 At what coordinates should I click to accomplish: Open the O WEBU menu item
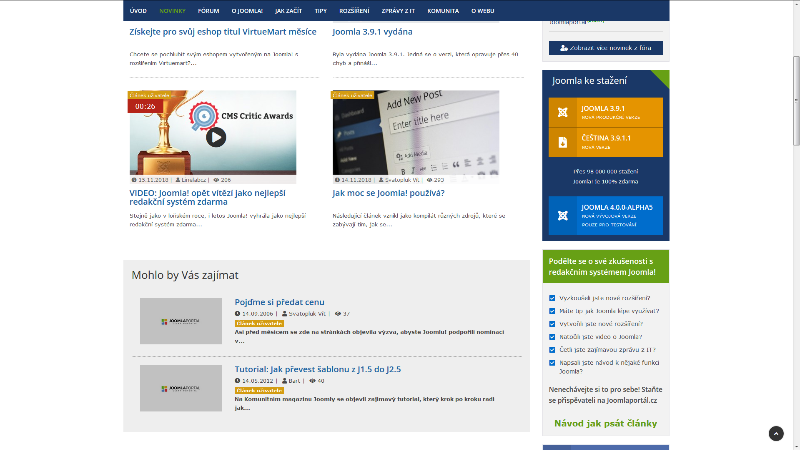click(482, 11)
